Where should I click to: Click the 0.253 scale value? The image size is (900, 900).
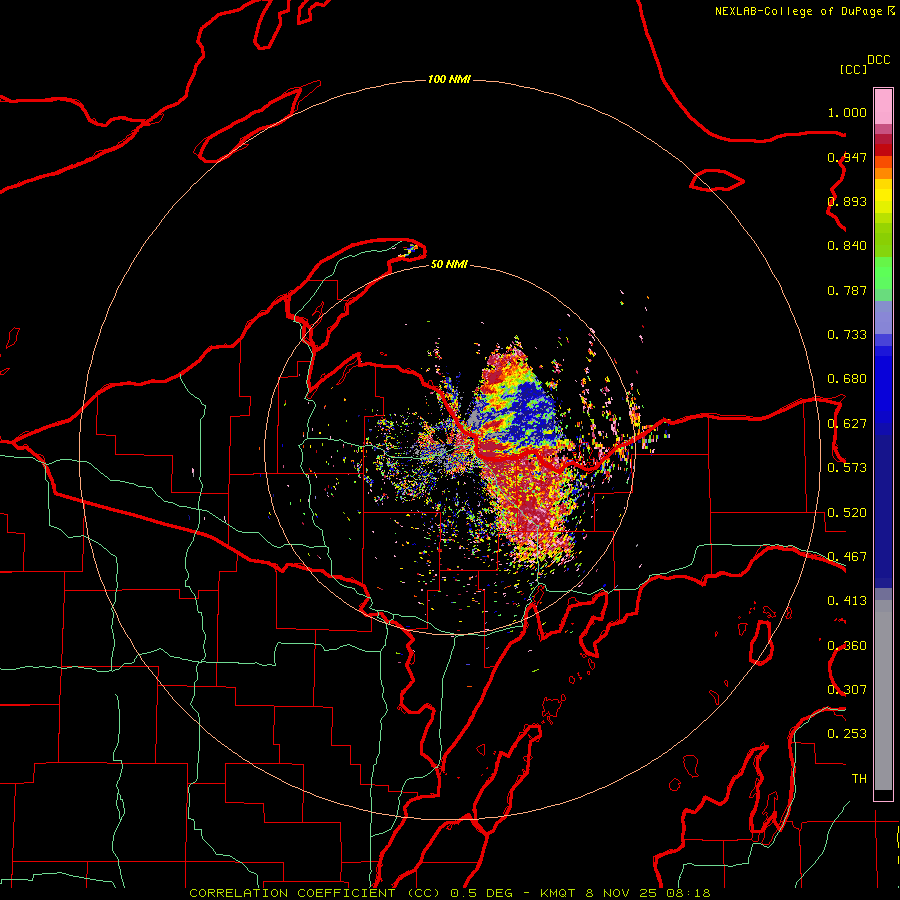847,734
